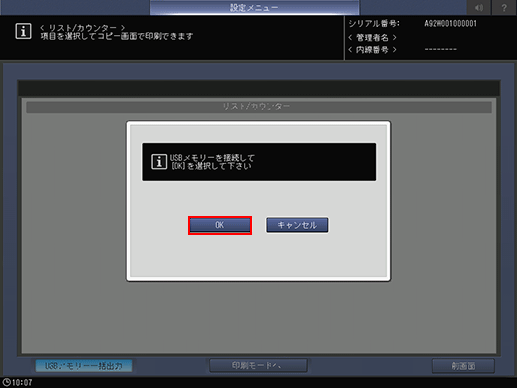Go back with the 前画面 button
This screenshot has height=388, width=517.
pos(463,366)
